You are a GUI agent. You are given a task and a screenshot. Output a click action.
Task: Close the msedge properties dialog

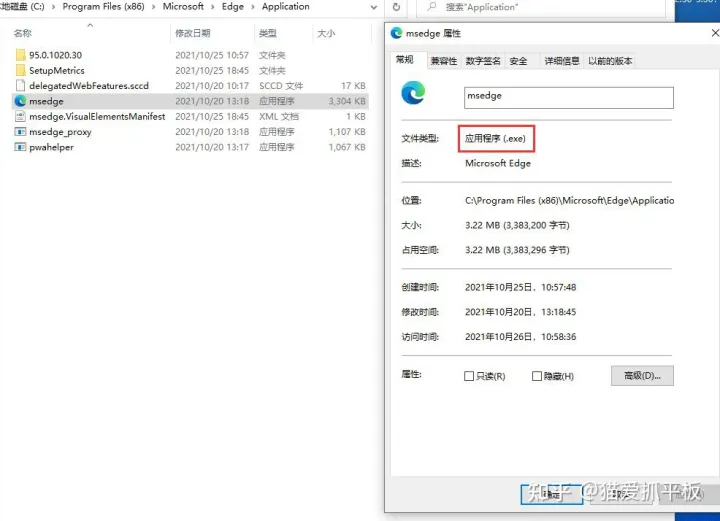(714, 33)
